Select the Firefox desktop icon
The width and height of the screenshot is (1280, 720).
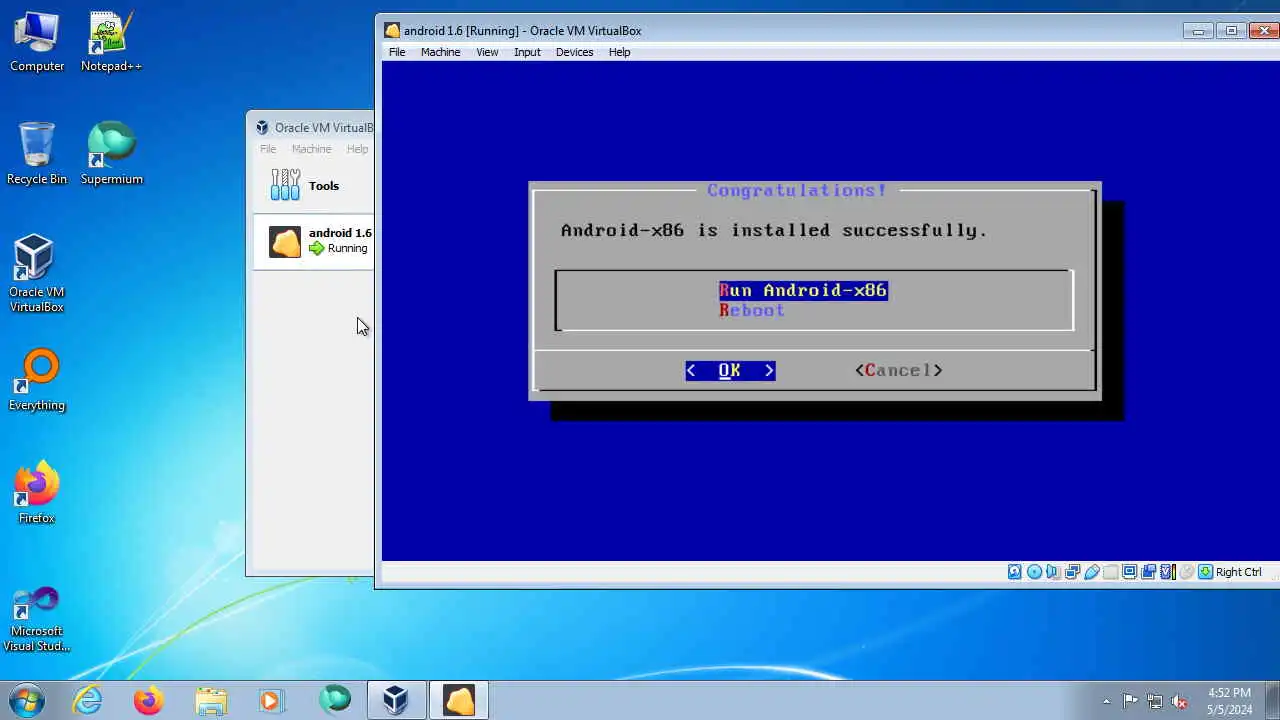click(37, 494)
